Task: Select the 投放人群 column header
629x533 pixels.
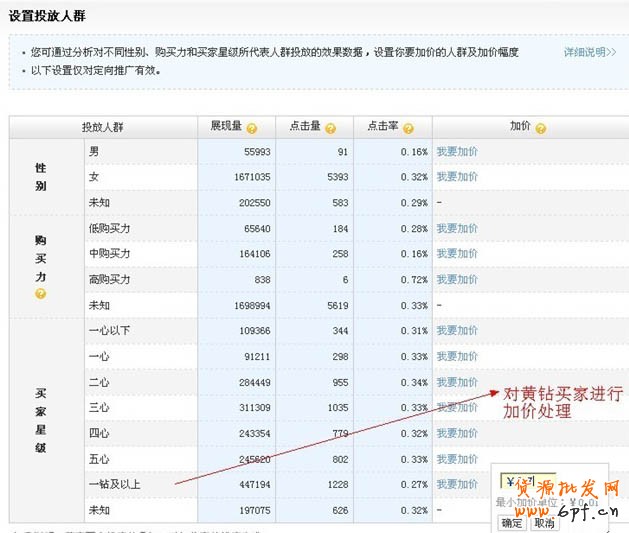Action: click(x=103, y=128)
